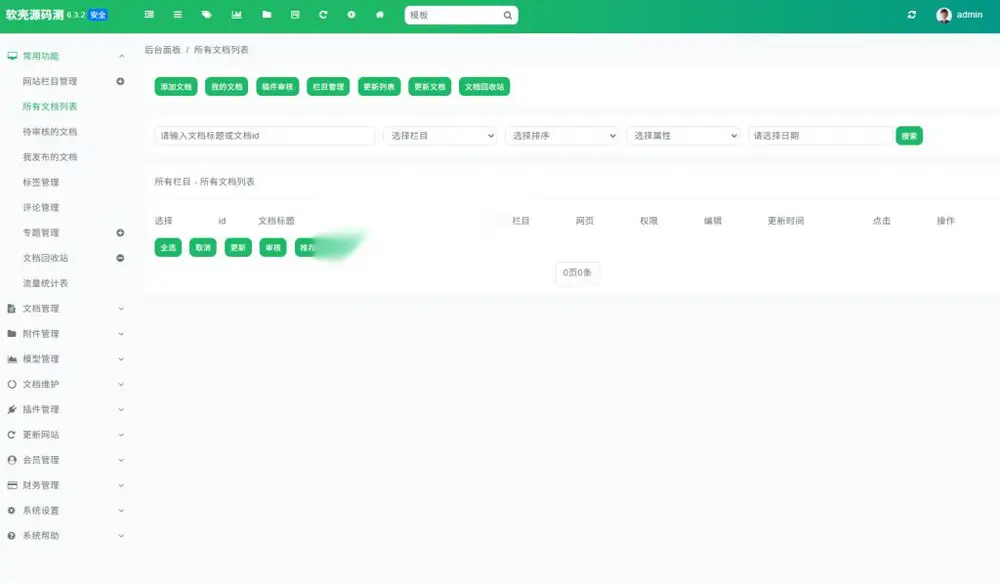1000x583 pixels.
Task: Open the 选择排序 dropdown
Action: [x=562, y=135]
